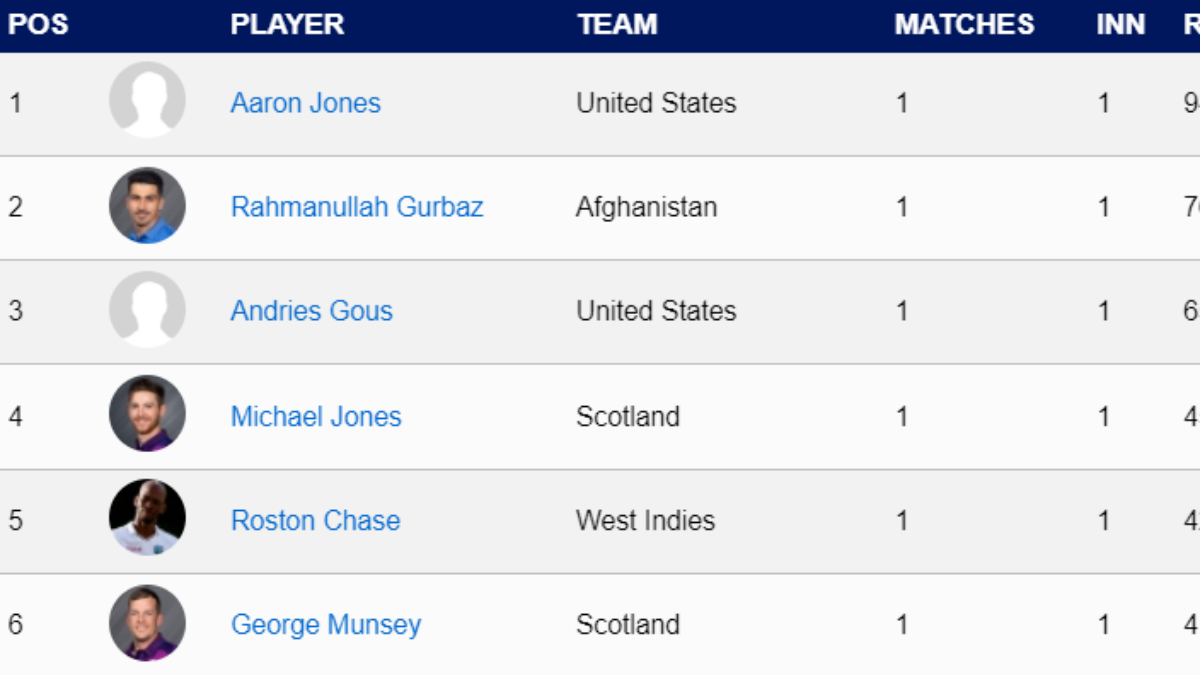Viewport: 1200px width, 675px height.
Task: Click George Munsey profile photo
Action: pos(147,623)
